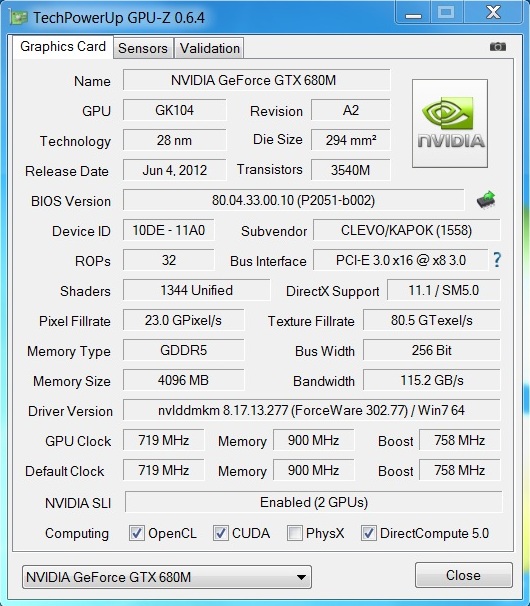Click Default Clock row Boost 758 MHz field
The width and height of the screenshot is (530, 606).
point(460,470)
